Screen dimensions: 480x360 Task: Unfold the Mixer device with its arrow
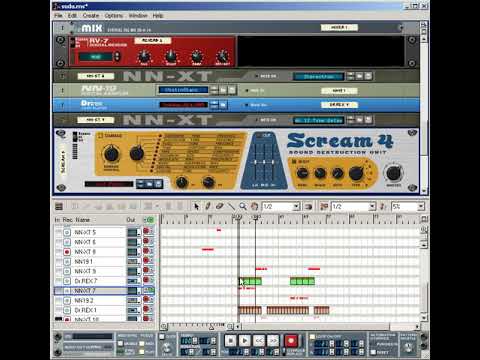coord(62,28)
